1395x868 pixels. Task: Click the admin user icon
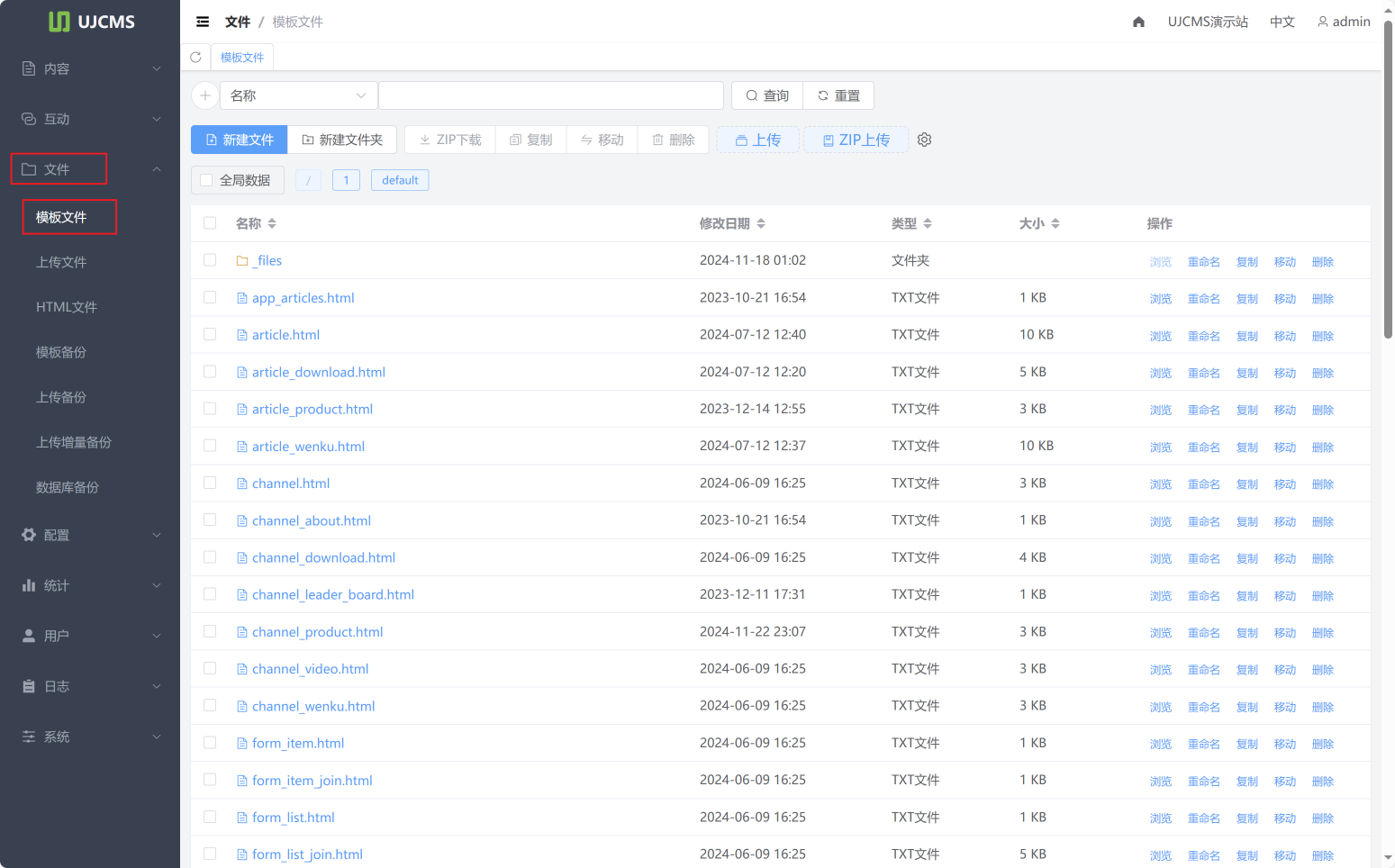click(1323, 22)
